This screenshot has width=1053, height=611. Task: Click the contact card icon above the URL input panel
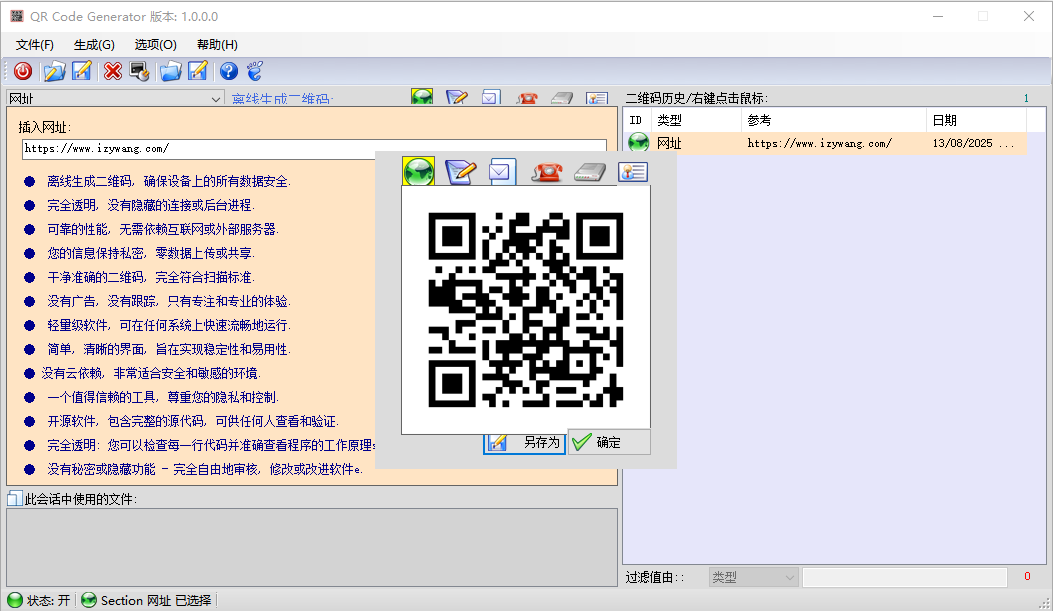597,98
